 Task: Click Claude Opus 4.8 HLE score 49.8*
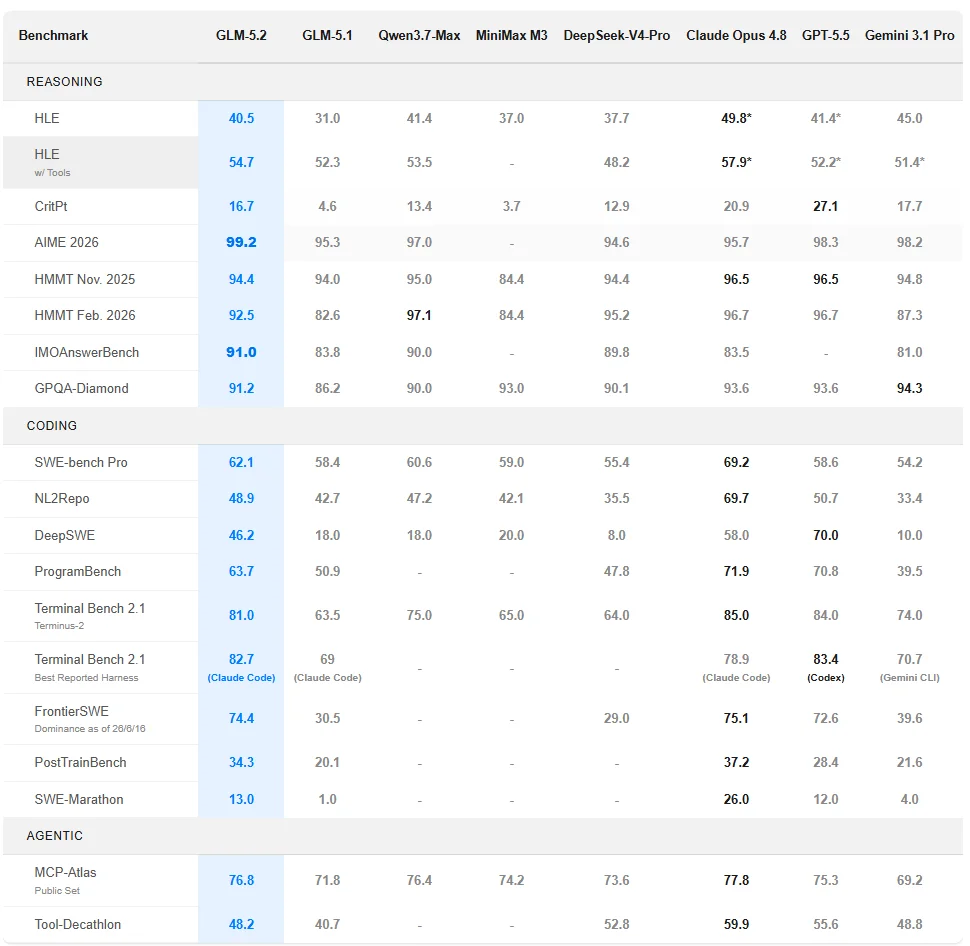736,118
